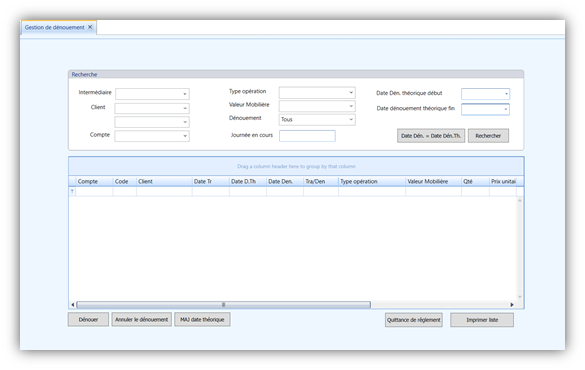Click the grid horizontal scrollbar thumb
585x370 pixels.
click(x=223, y=305)
